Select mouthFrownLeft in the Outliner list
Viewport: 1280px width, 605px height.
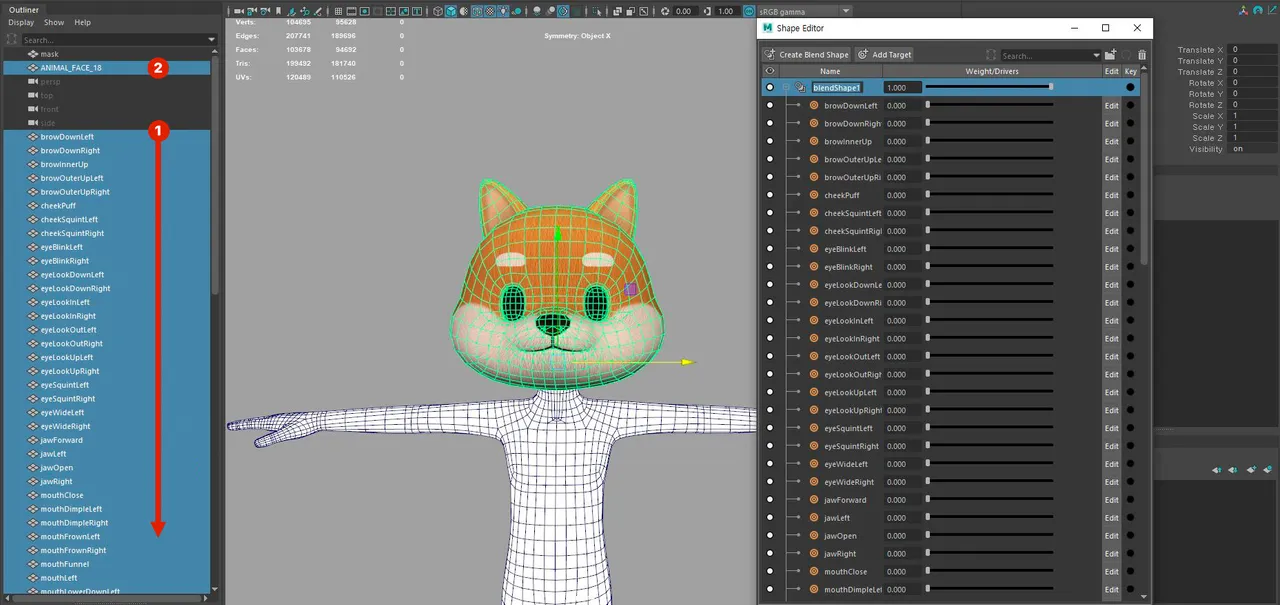[x=70, y=536]
